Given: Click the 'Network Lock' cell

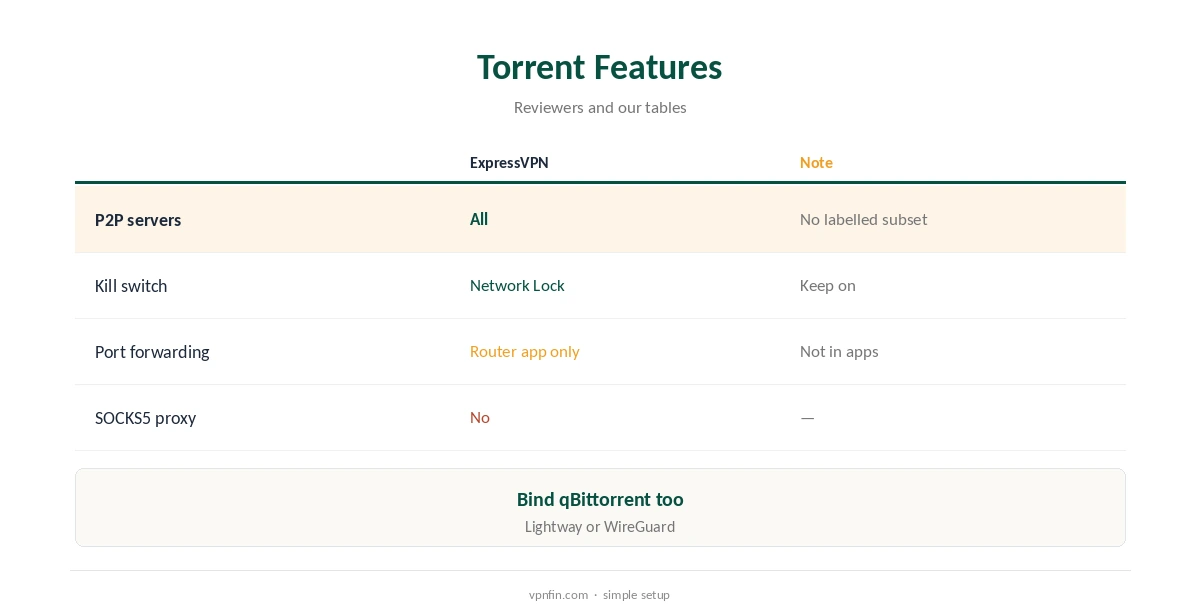Looking at the screenshot, I should (x=517, y=285).
